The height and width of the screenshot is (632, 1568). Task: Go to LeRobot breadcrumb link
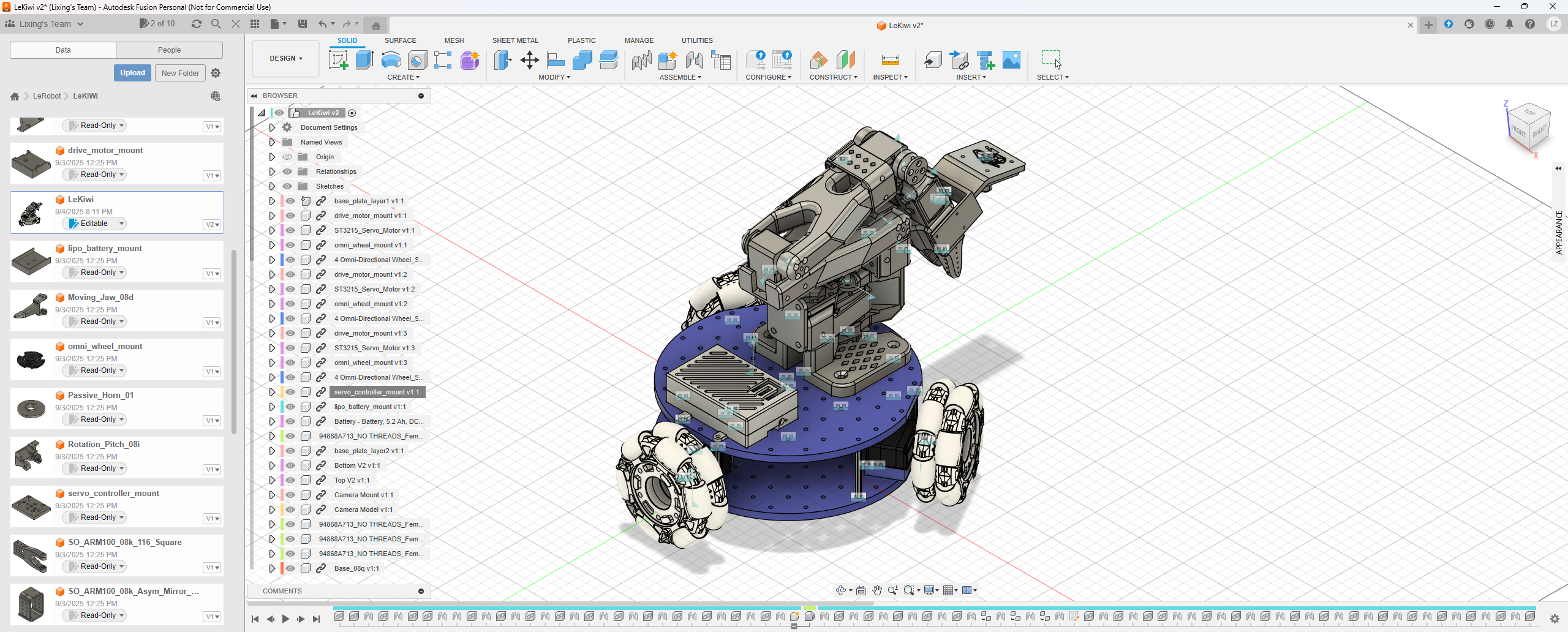coord(47,96)
